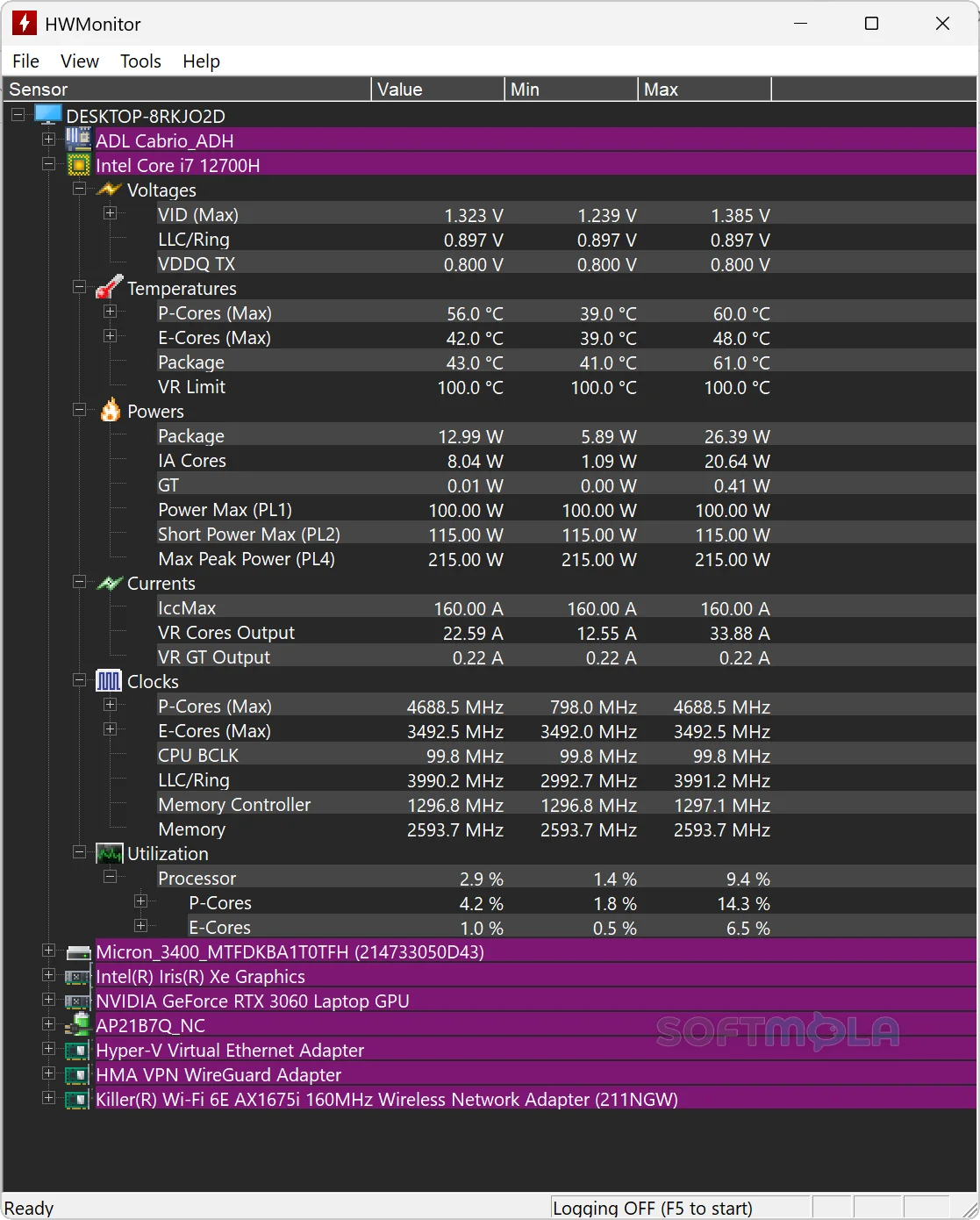Open the File menu
This screenshot has width=980, height=1220.
(x=25, y=61)
